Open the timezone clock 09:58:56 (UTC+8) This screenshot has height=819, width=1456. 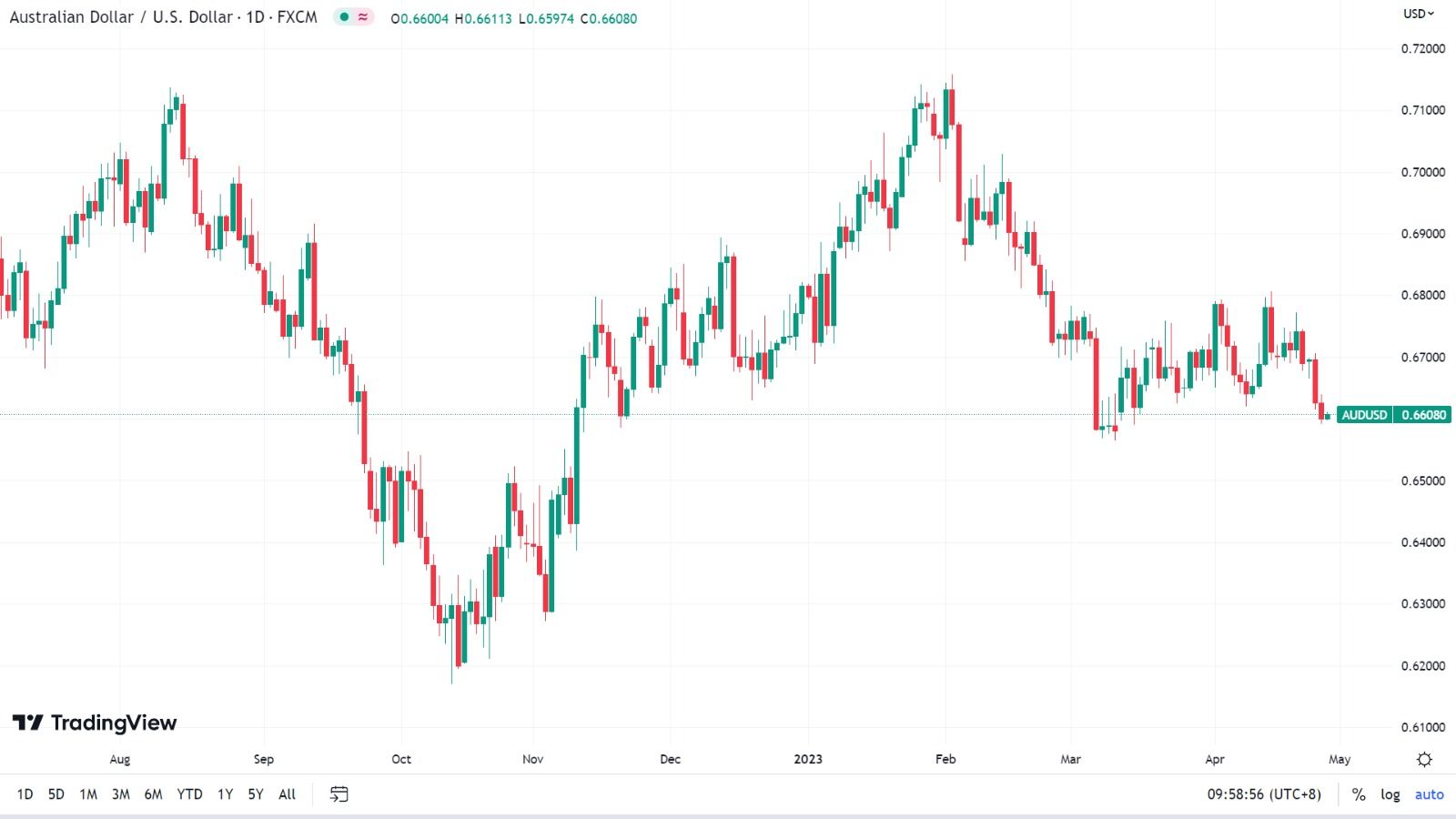tap(1264, 794)
